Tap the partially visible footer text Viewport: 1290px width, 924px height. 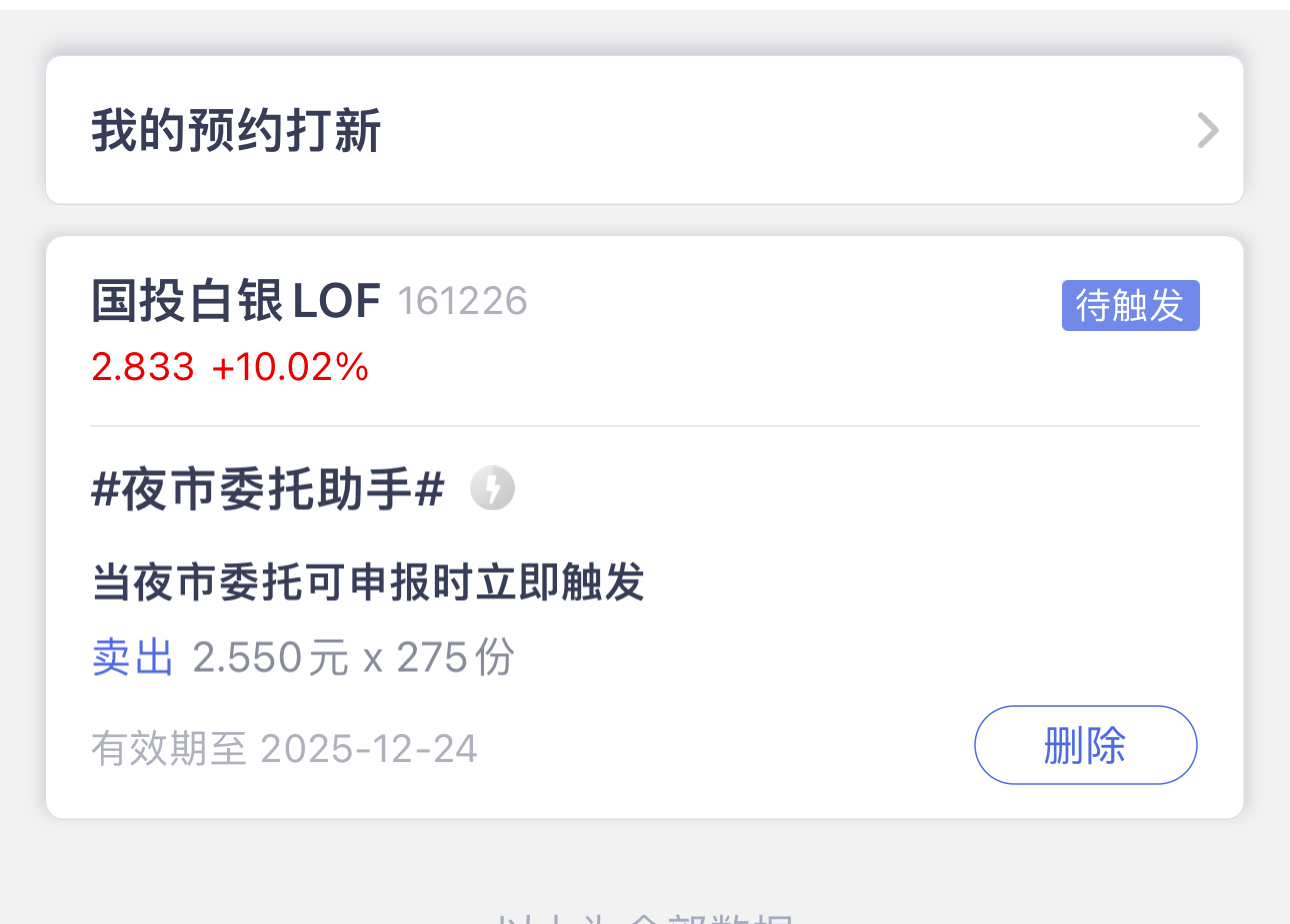[644, 917]
